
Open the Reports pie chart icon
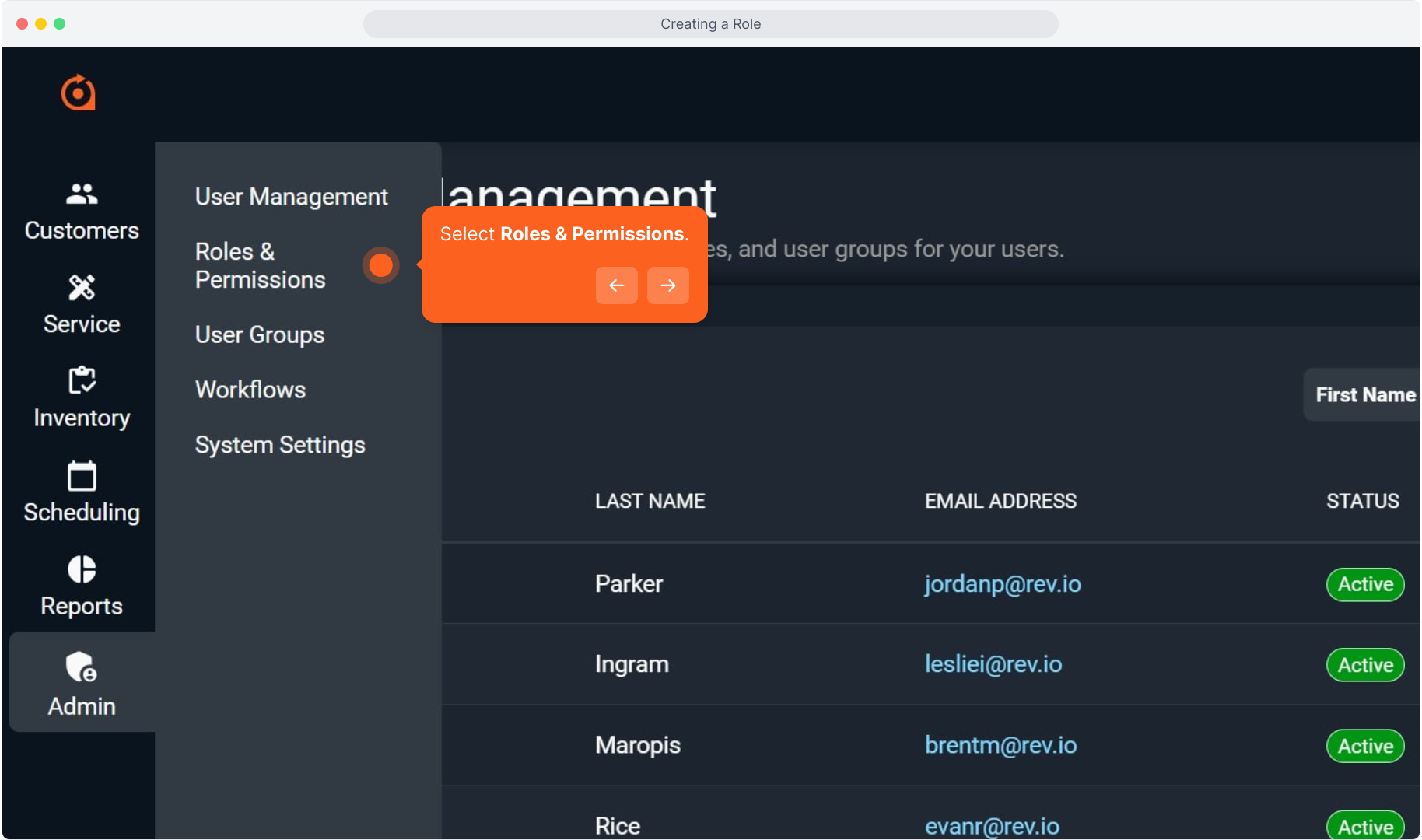point(82,569)
